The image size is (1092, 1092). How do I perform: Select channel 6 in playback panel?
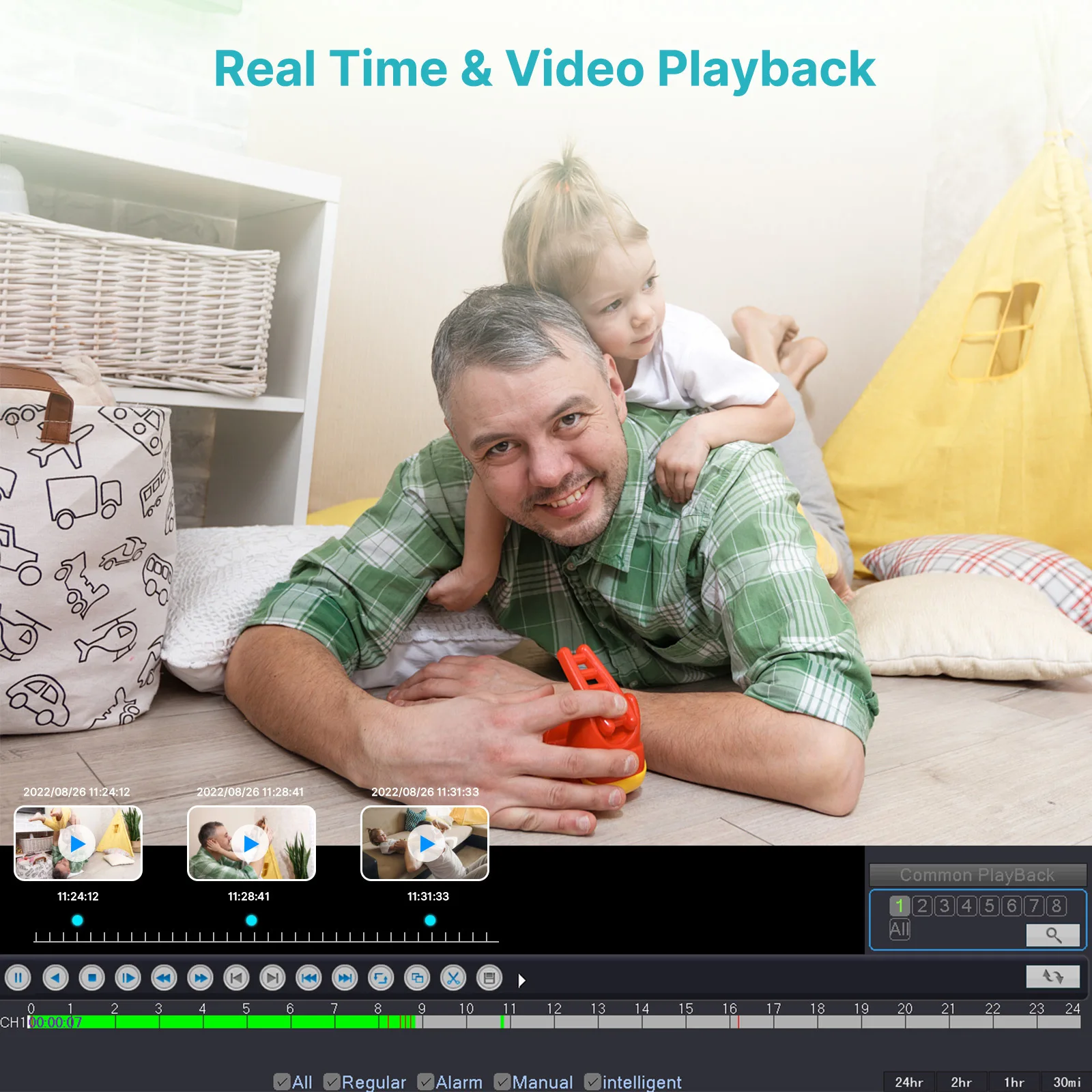point(1011,906)
